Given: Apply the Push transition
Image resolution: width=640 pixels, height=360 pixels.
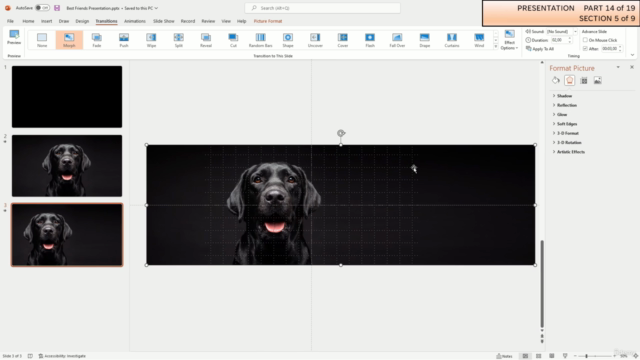Looking at the screenshot, I should (x=124, y=40).
